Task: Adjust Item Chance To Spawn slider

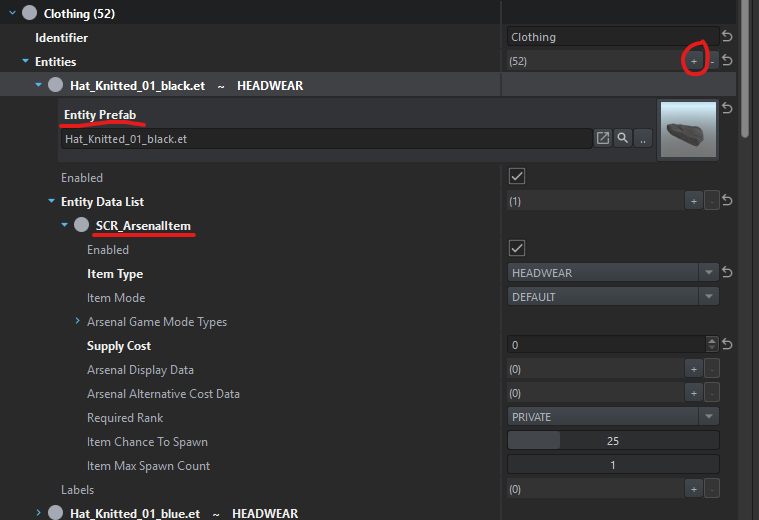Action: 613,441
